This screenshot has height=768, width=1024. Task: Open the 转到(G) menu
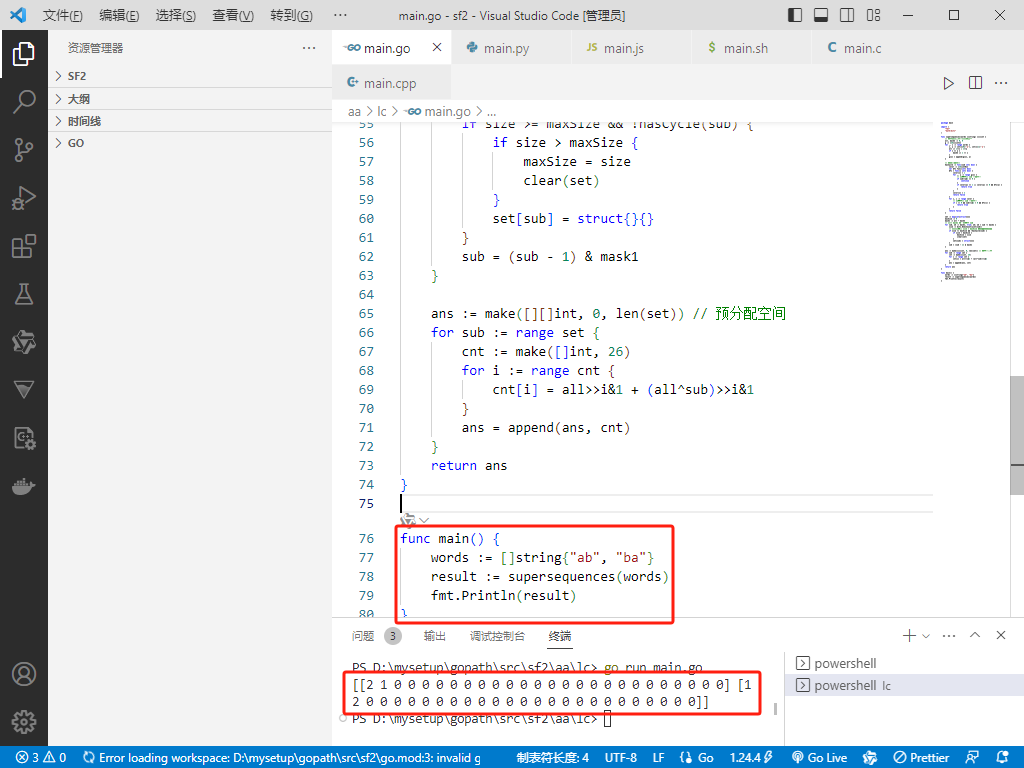coord(291,15)
